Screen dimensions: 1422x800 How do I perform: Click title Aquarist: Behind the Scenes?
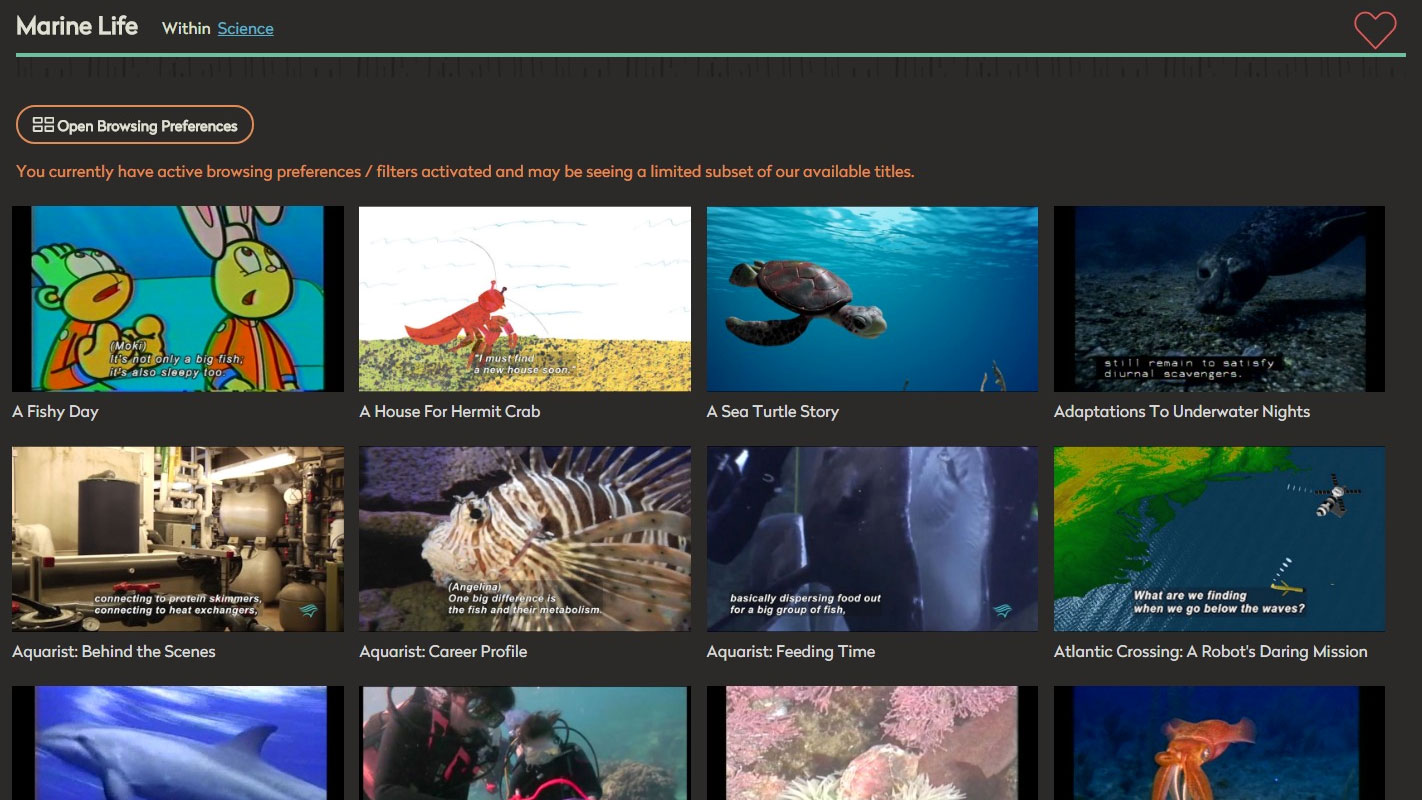coord(114,652)
